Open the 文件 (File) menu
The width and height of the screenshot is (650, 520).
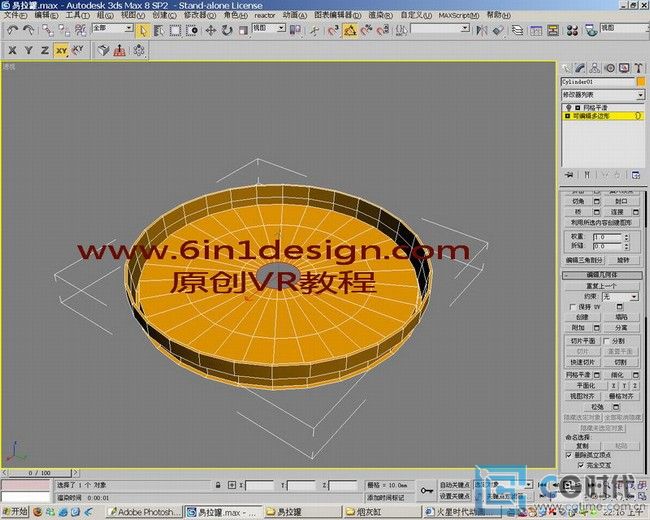pyautogui.click(x=15, y=15)
